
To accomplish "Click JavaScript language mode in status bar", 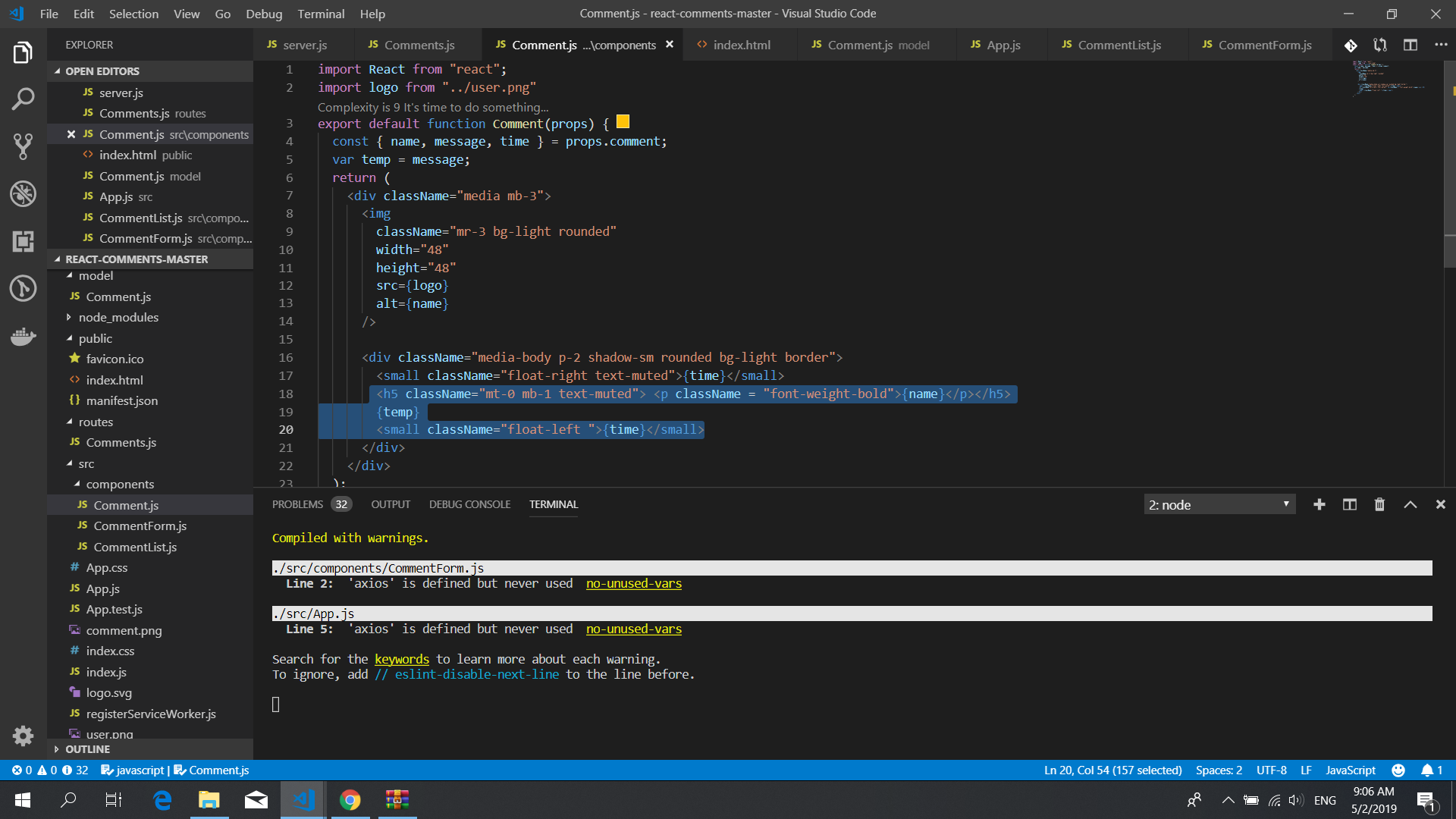I will 1350,770.
